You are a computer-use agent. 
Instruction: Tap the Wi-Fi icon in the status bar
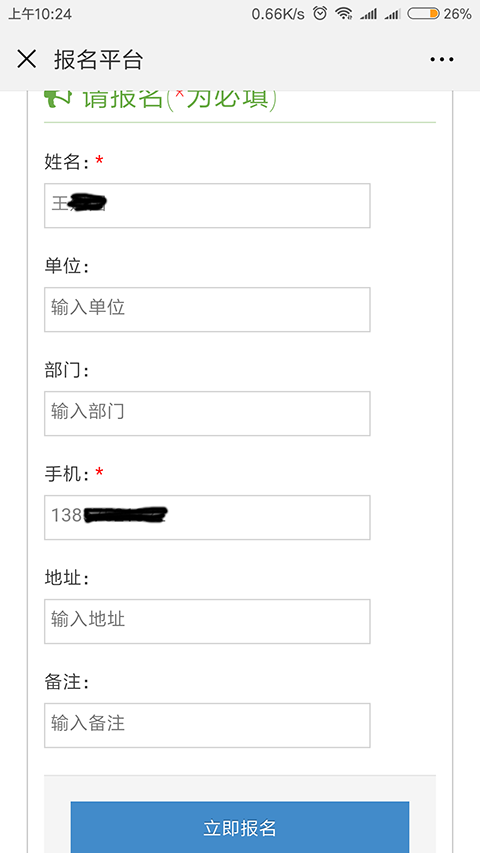[344, 14]
